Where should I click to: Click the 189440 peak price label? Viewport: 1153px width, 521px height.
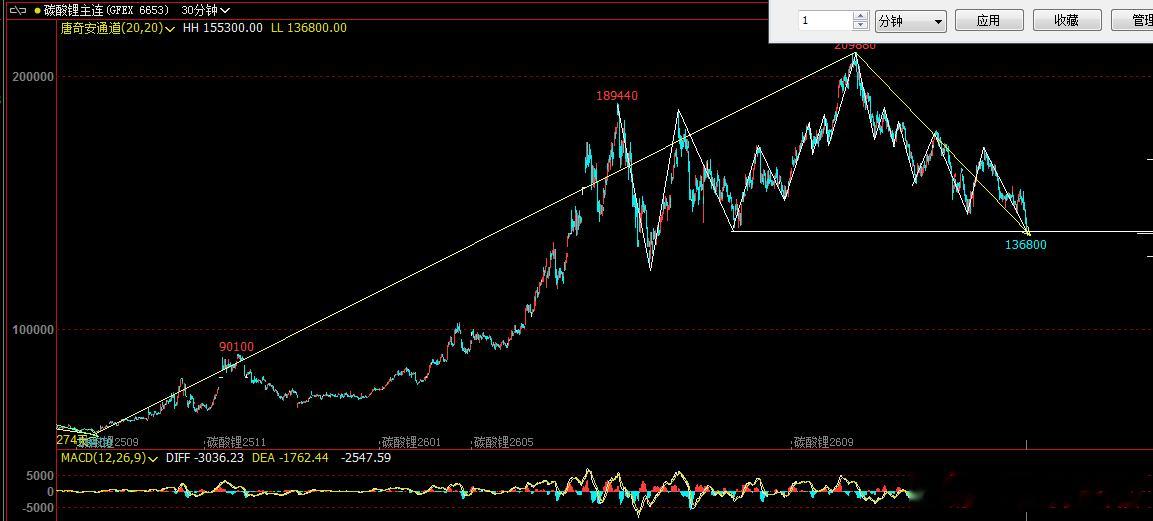coord(617,96)
